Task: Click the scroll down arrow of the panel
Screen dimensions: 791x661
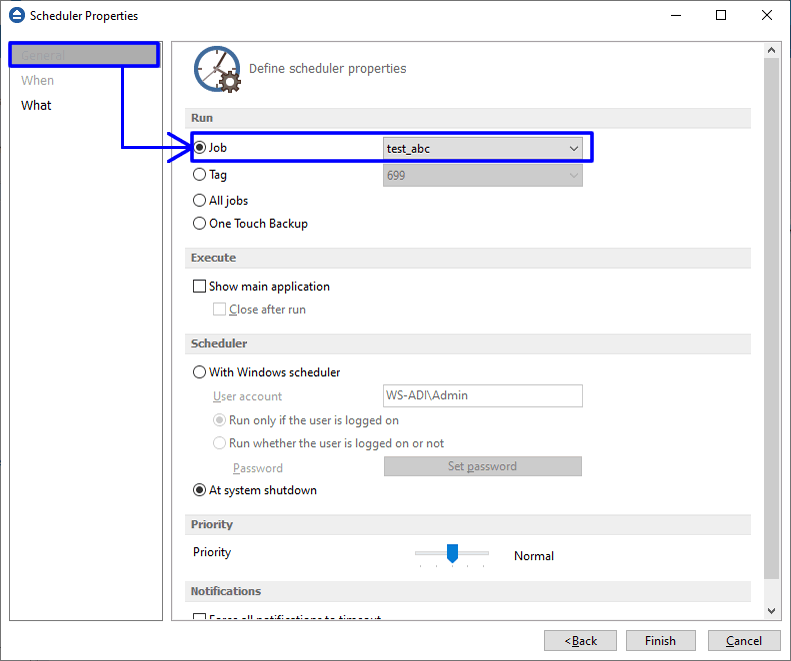Action: click(772, 610)
